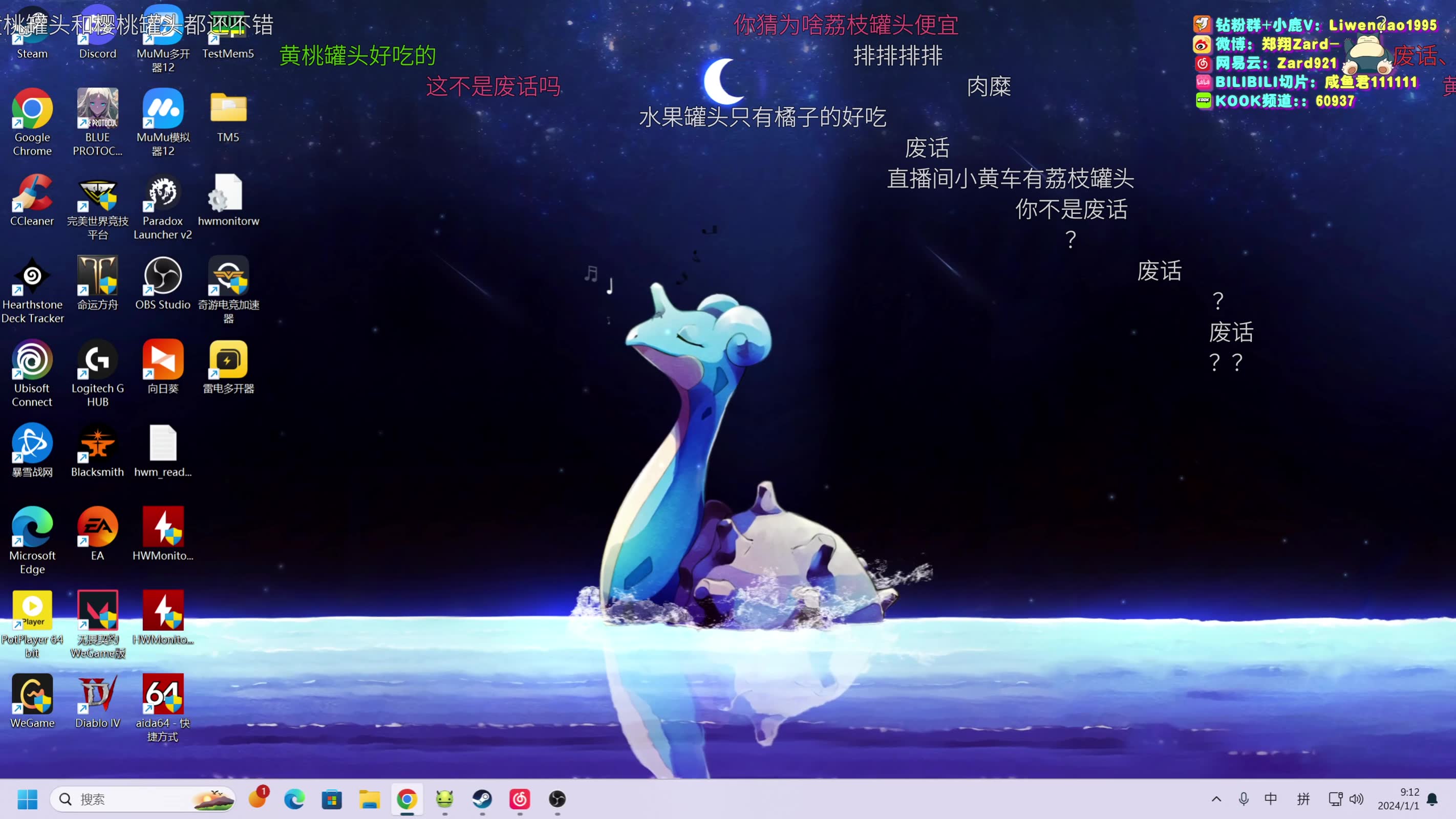The image size is (1456, 819).
Task: Select the Microsoft Edge desktop icon
Action: tap(32, 541)
